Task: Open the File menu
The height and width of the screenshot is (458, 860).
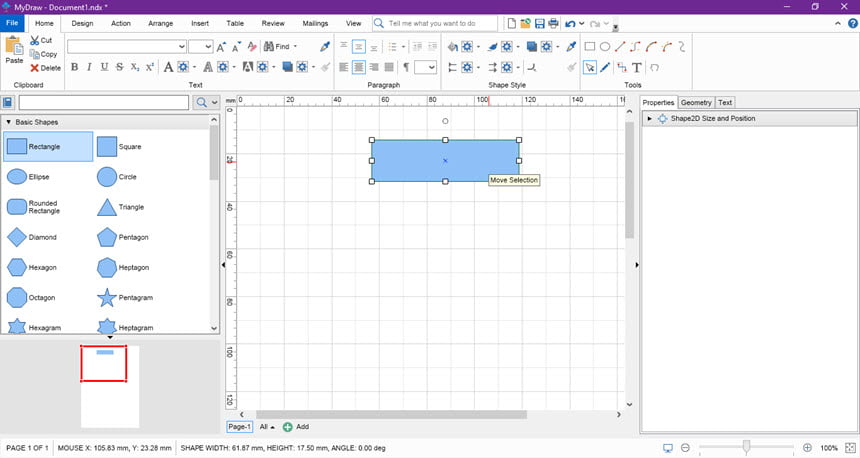Action: pos(12,23)
